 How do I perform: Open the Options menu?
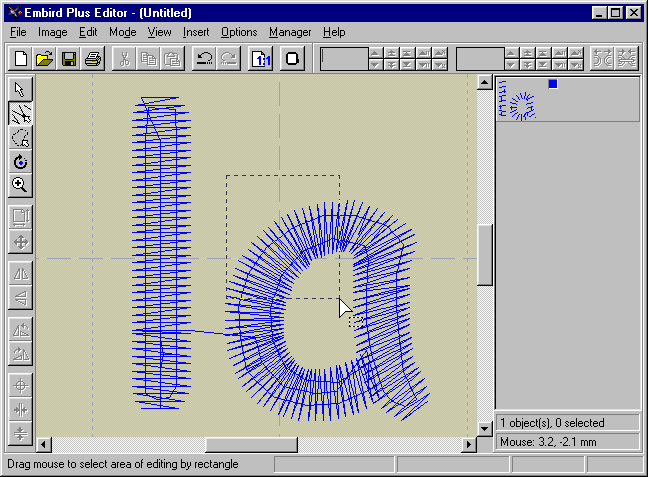[x=239, y=32]
